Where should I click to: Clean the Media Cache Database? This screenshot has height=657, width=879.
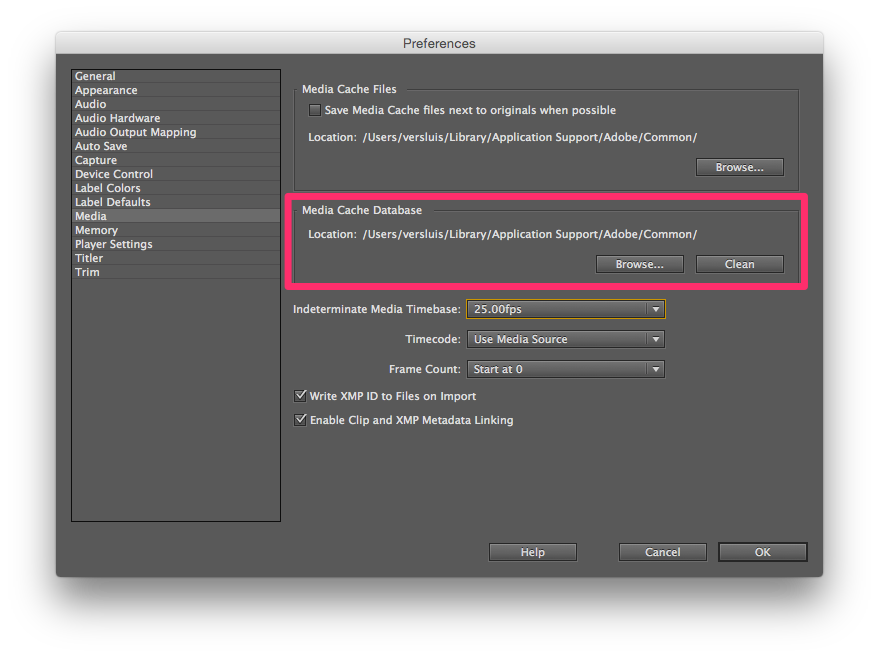pyautogui.click(x=739, y=263)
